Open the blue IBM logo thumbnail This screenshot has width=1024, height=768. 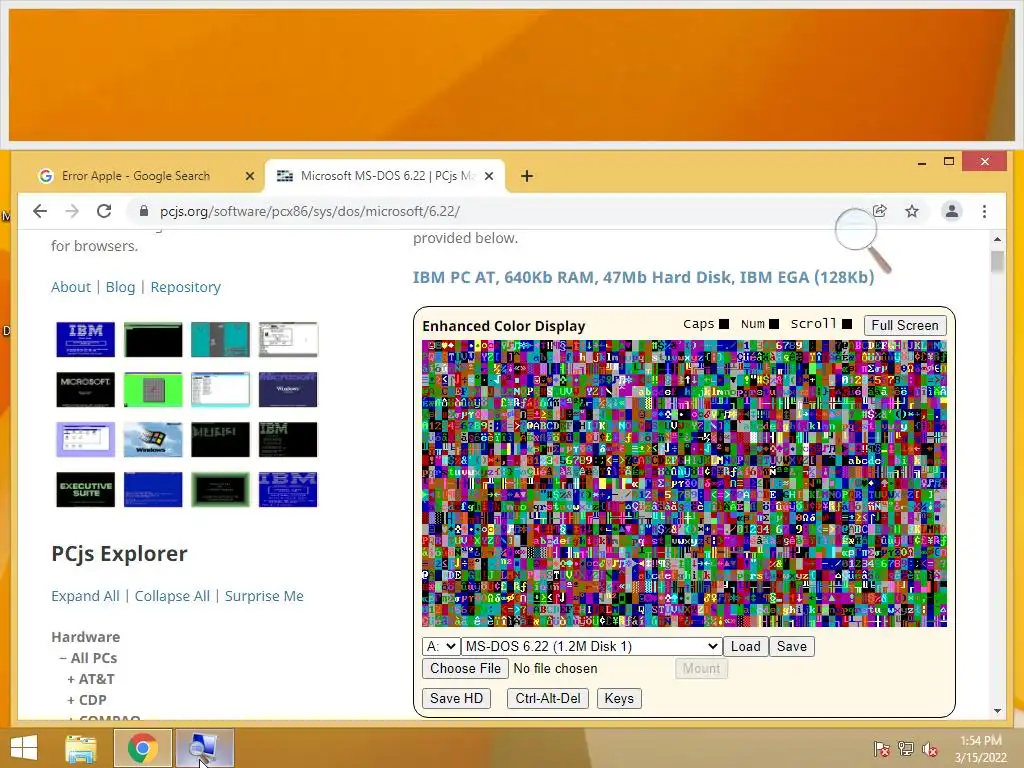(86, 340)
